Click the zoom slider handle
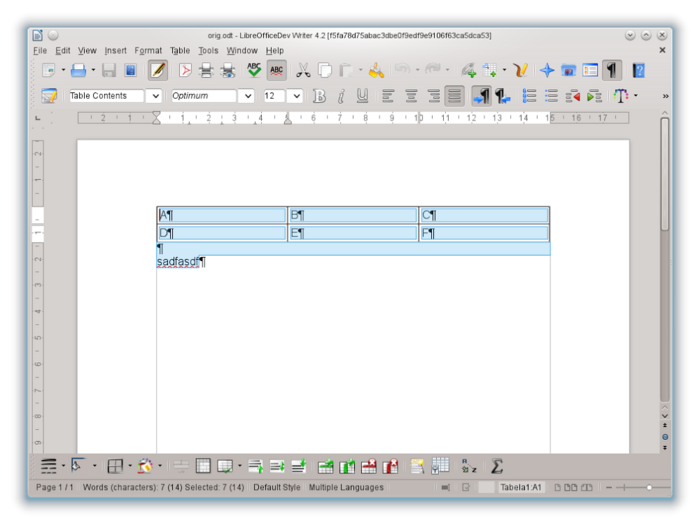This screenshot has height=525, width=700. pos(649,488)
